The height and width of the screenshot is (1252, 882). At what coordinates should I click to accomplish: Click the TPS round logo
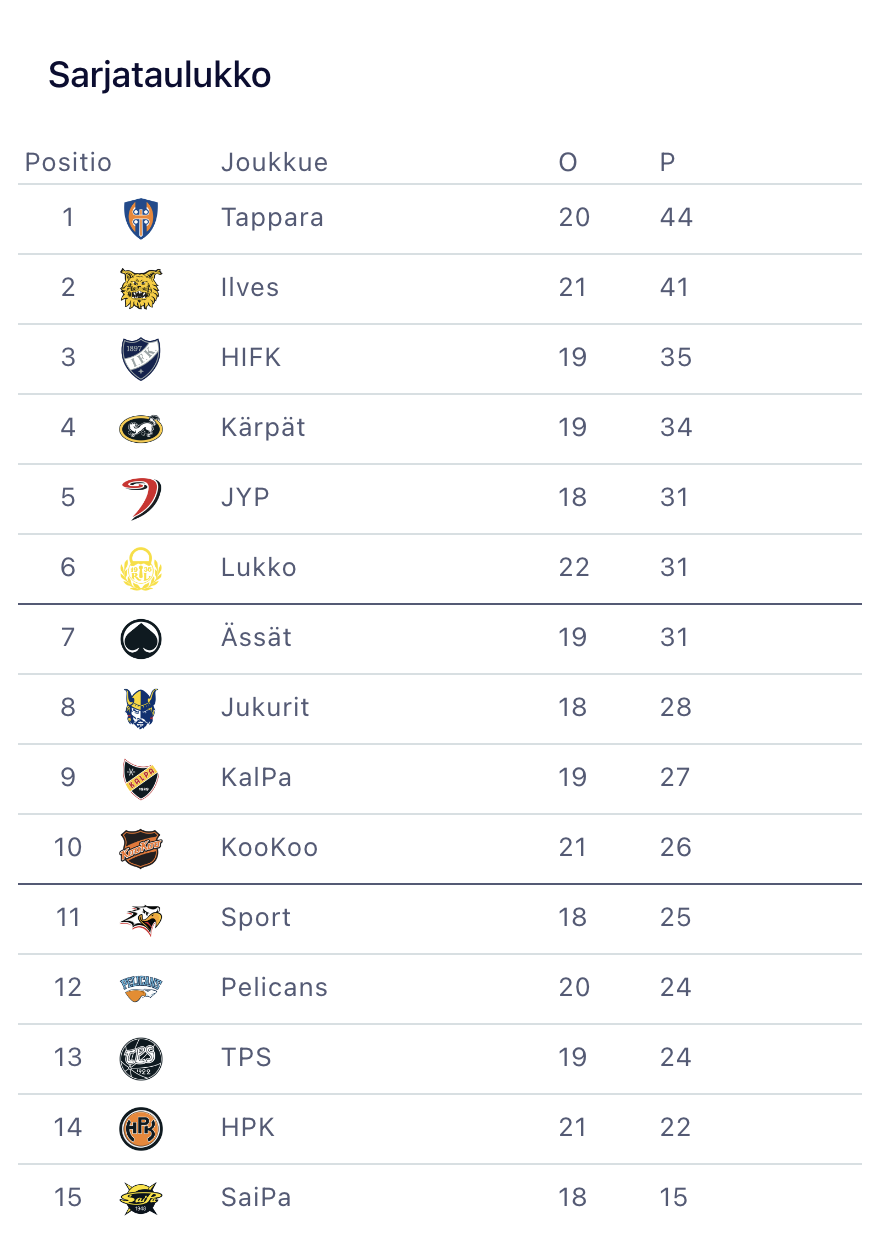140,1058
